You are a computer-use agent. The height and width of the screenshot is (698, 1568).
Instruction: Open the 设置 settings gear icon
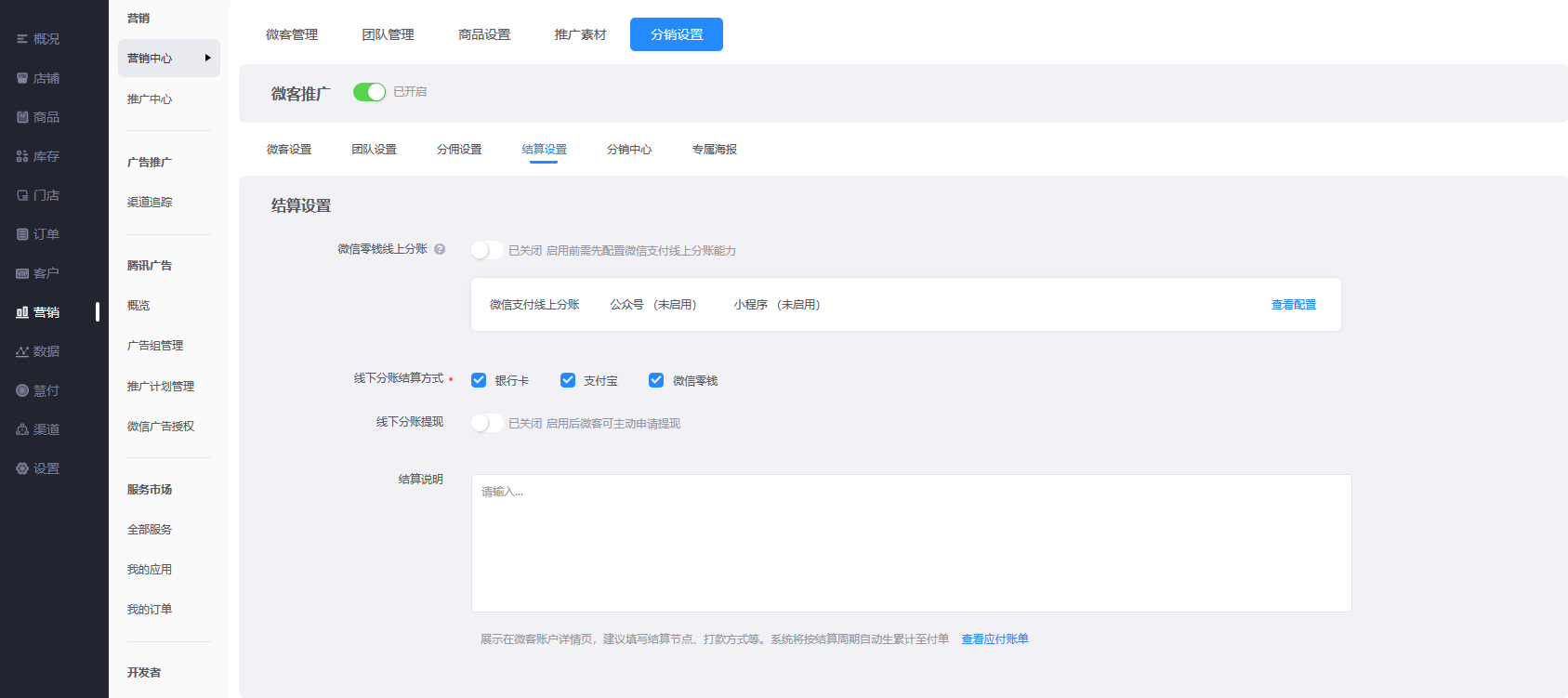pos(22,468)
